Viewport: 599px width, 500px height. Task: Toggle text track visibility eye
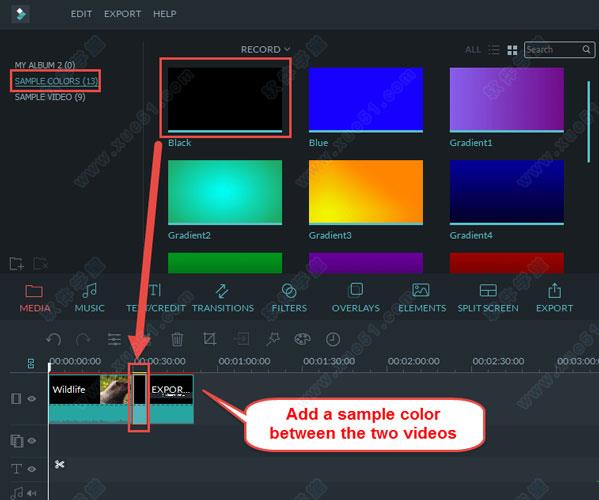coord(32,469)
